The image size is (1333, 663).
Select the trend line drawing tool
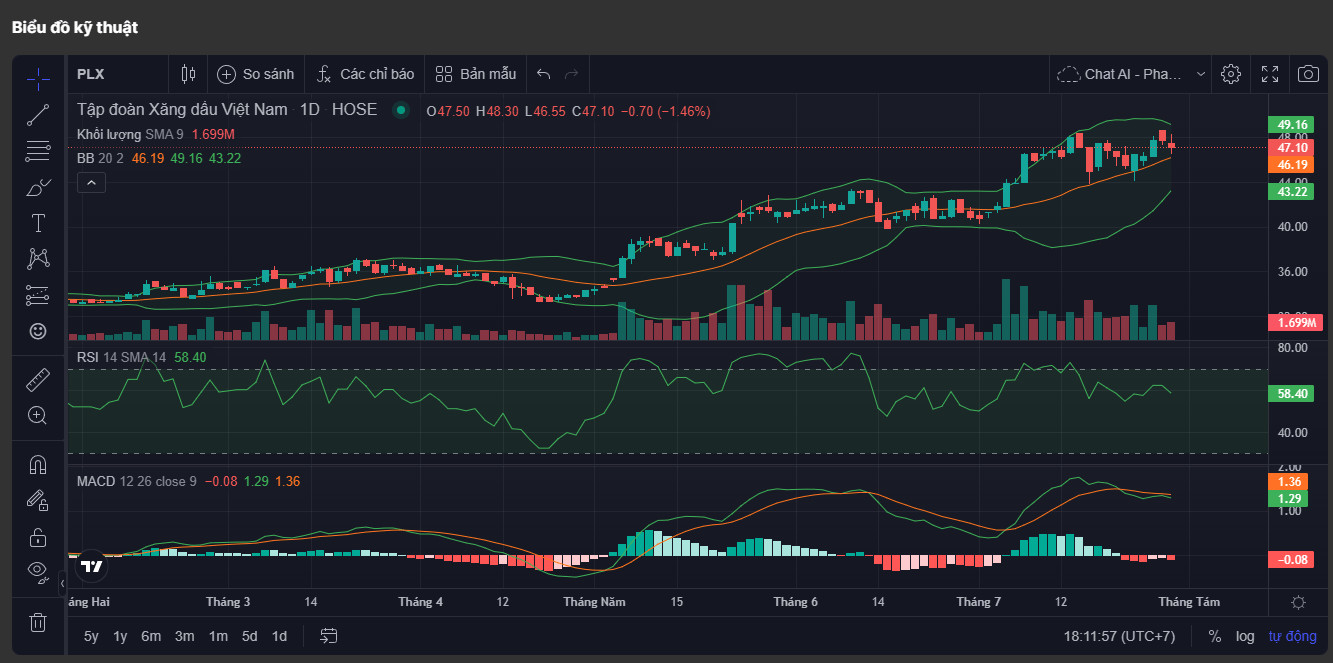pyautogui.click(x=38, y=115)
